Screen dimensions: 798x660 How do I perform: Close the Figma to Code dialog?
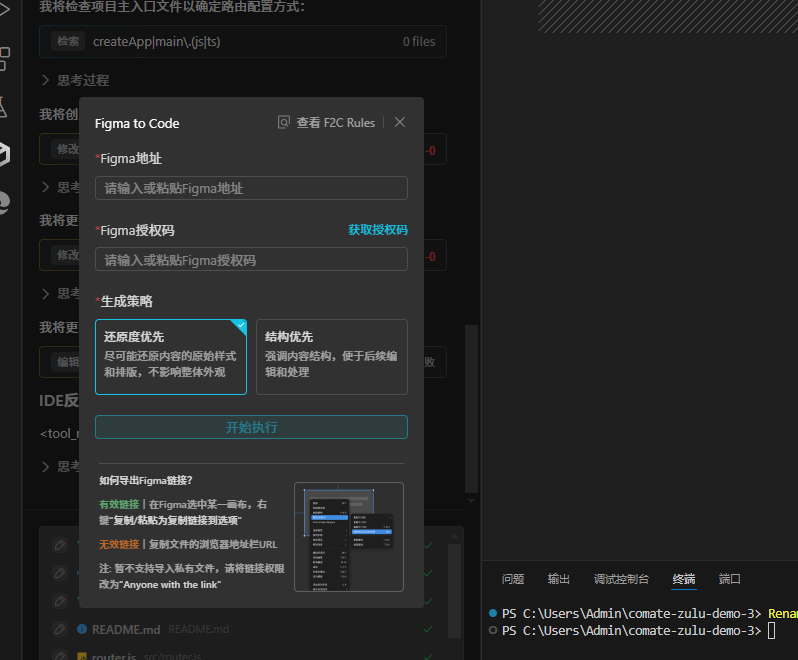coord(400,122)
